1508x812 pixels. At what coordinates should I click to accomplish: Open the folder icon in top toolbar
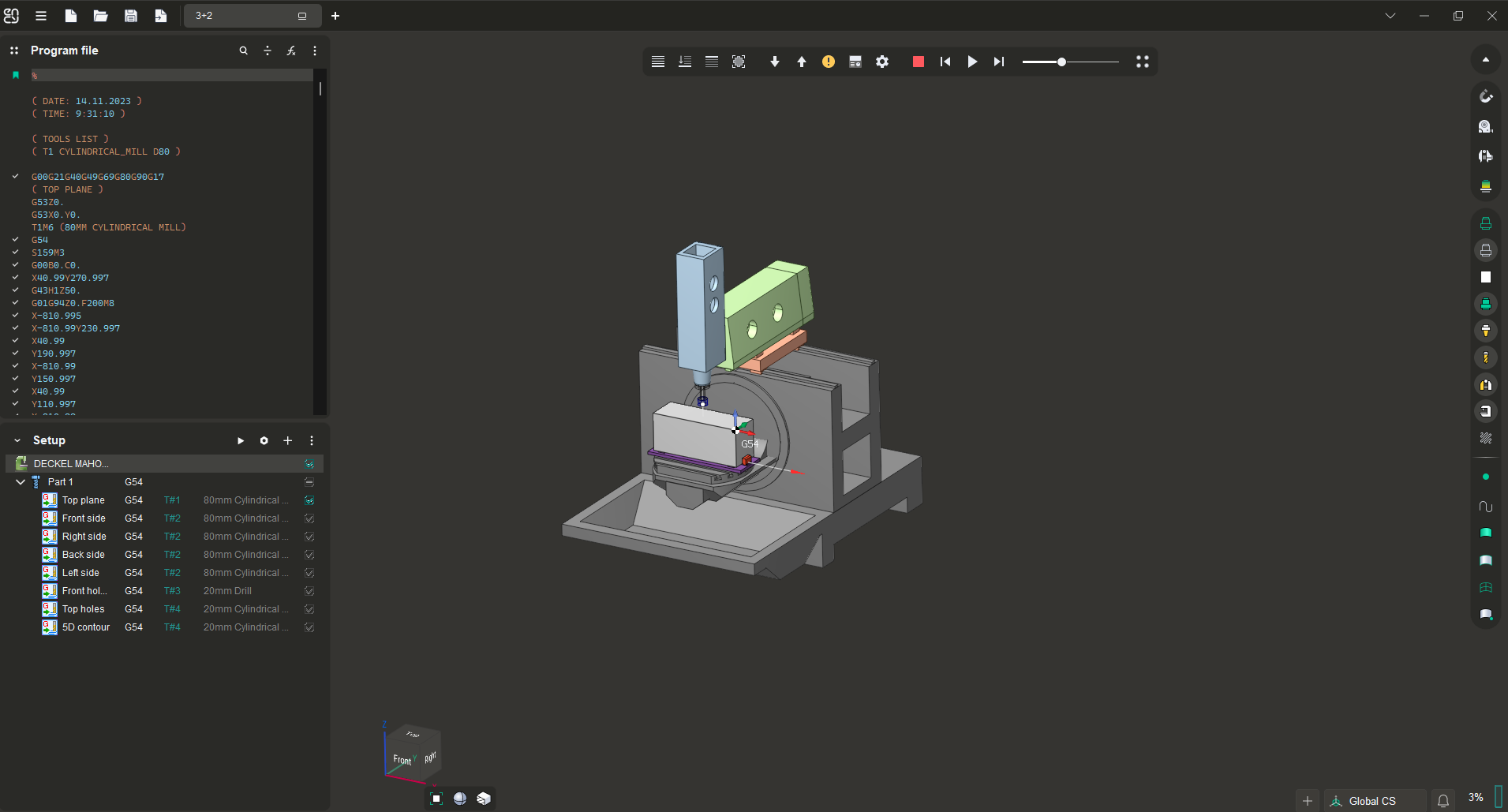click(100, 16)
